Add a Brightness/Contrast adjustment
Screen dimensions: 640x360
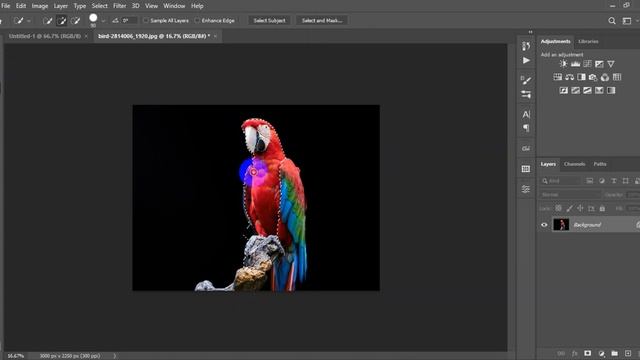[563, 64]
